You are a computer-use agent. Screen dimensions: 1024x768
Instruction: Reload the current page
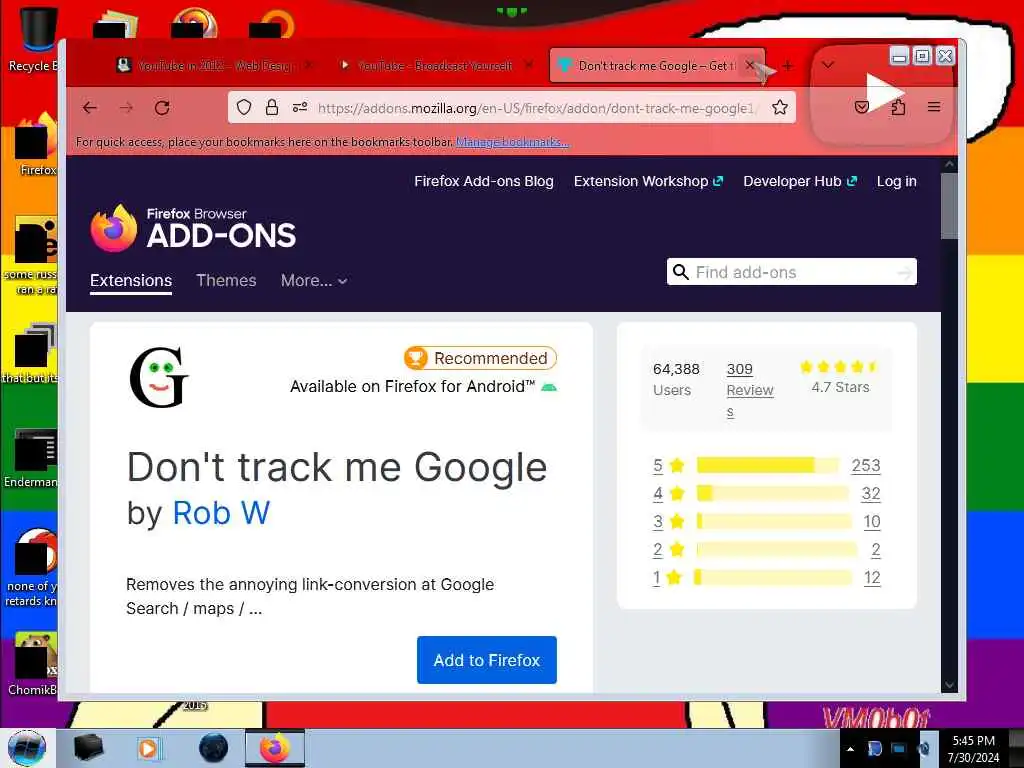[x=163, y=108]
